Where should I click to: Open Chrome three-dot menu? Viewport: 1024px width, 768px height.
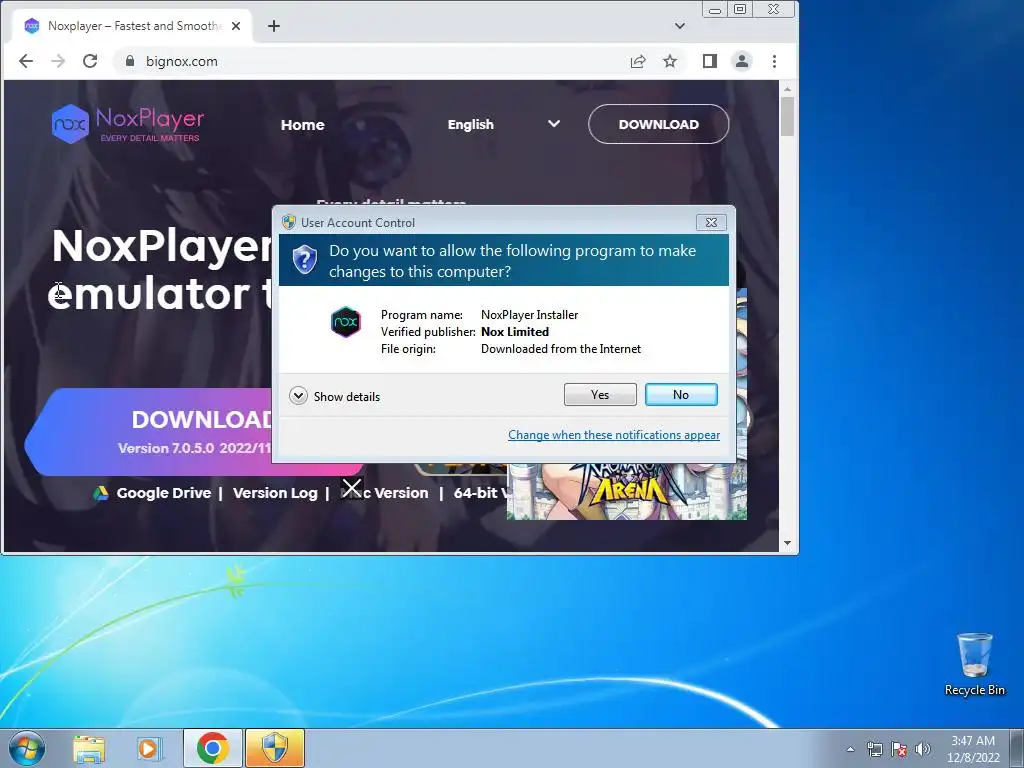pyautogui.click(x=775, y=61)
